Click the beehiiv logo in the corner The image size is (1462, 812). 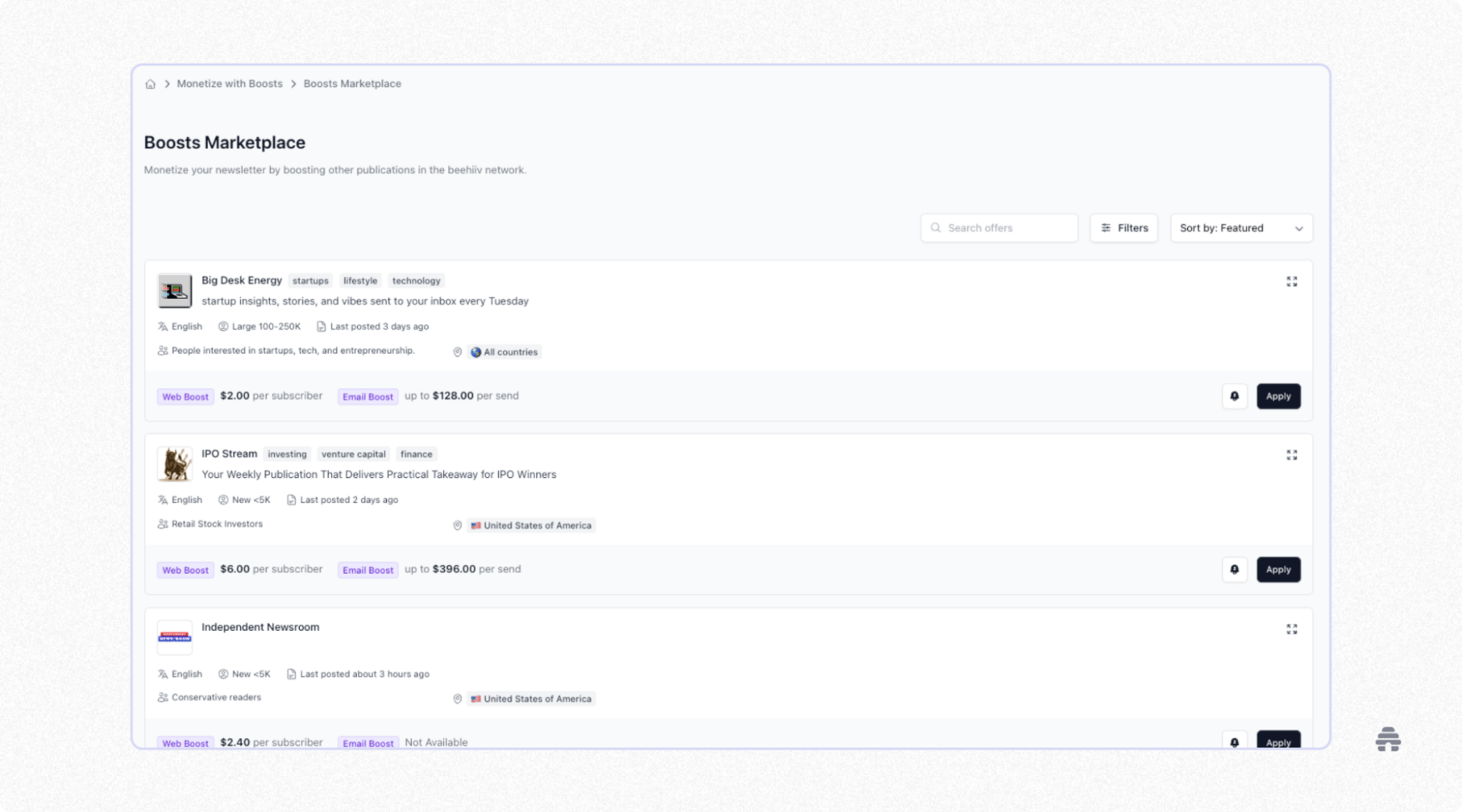(x=1388, y=739)
